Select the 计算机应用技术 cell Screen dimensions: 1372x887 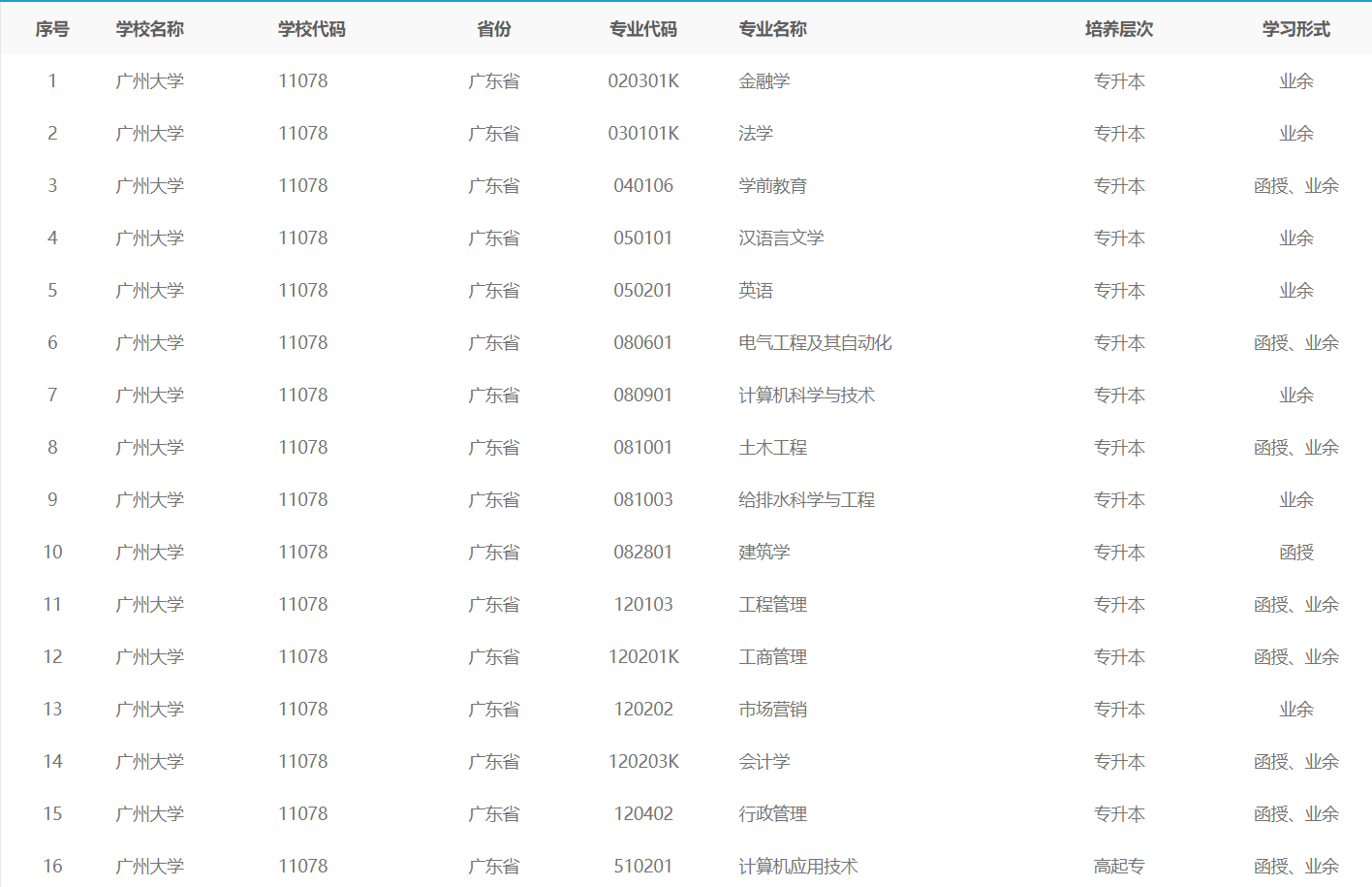(x=798, y=867)
